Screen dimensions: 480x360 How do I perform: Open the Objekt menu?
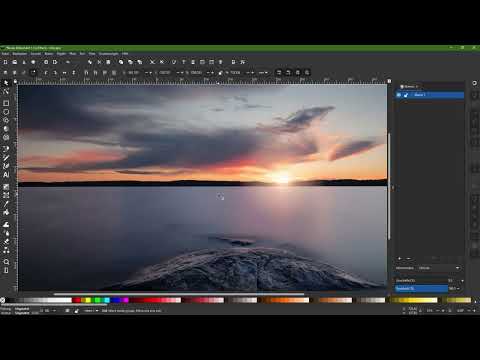tap(61, 53)
